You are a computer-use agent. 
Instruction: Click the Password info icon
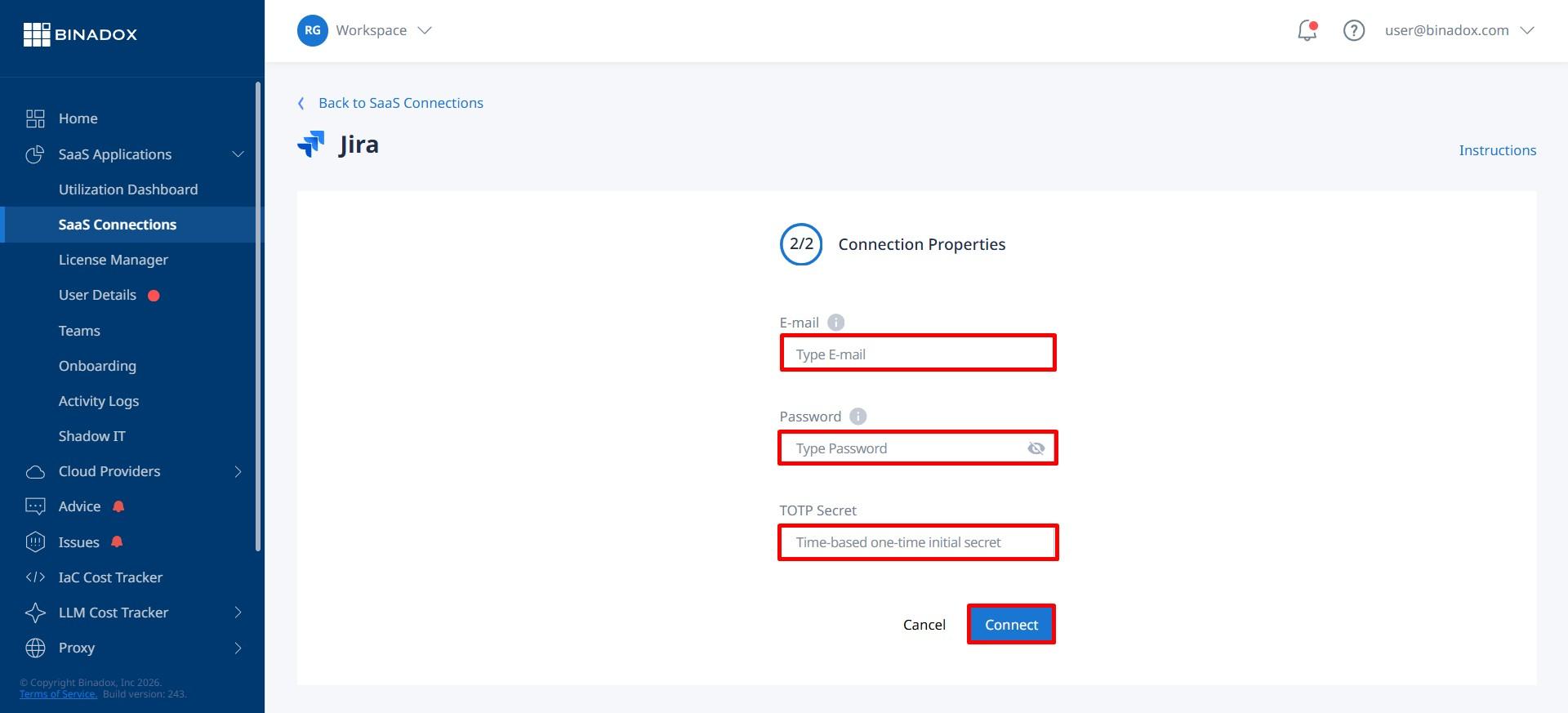pos(857,417)
